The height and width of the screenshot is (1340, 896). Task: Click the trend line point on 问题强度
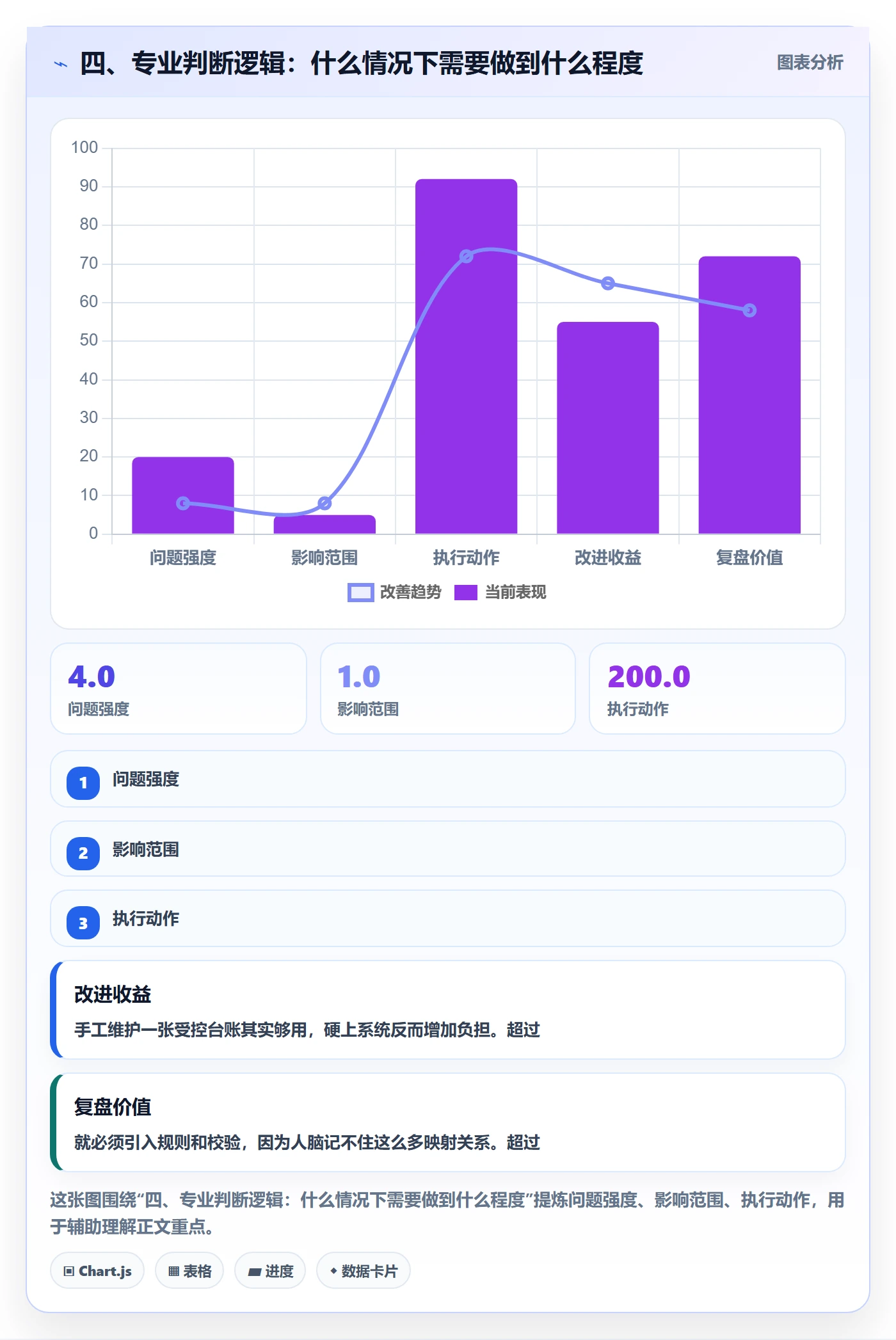coord(183,503)
